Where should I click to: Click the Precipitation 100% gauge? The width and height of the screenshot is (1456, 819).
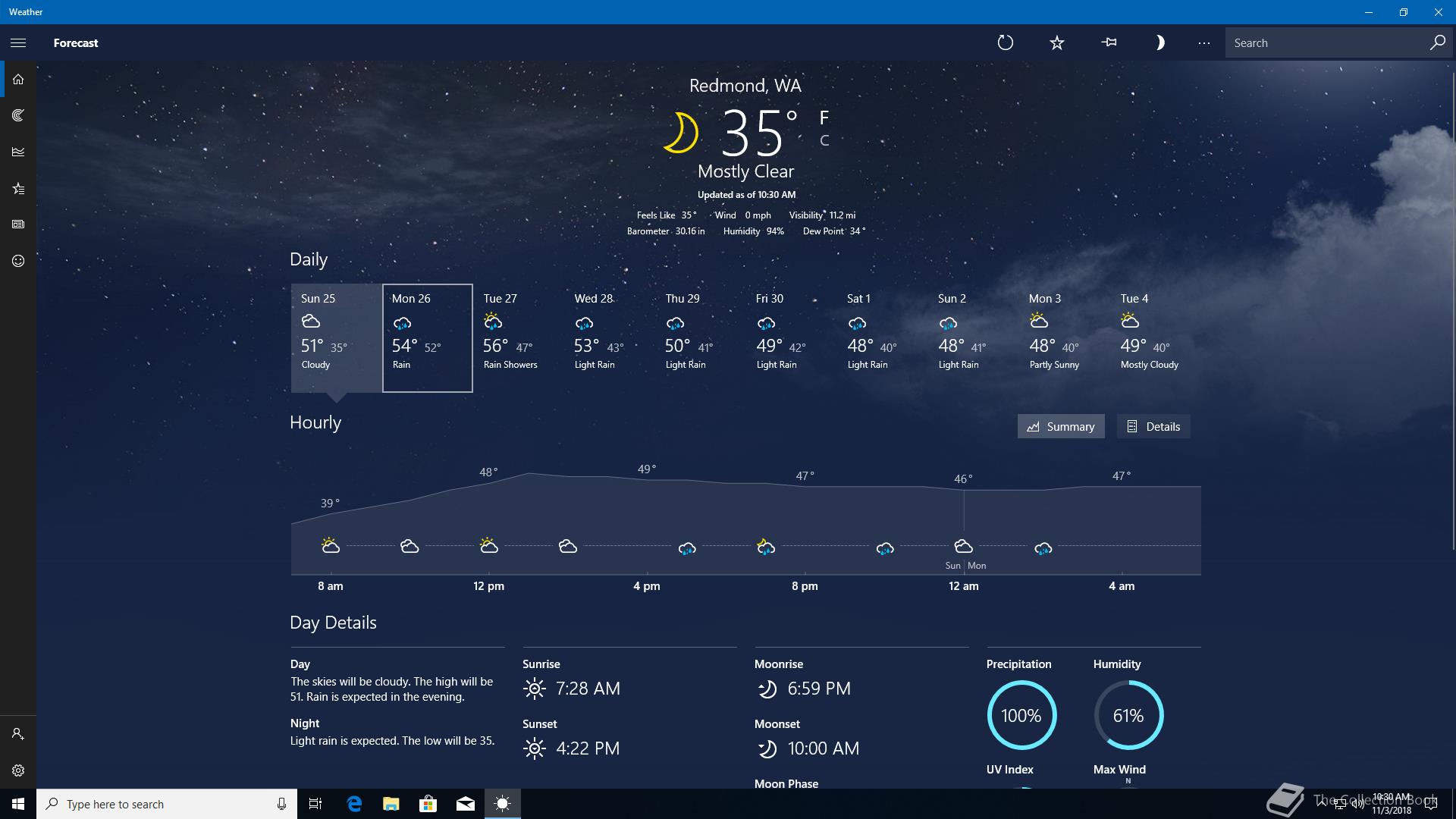click(x=1021, y=715)
